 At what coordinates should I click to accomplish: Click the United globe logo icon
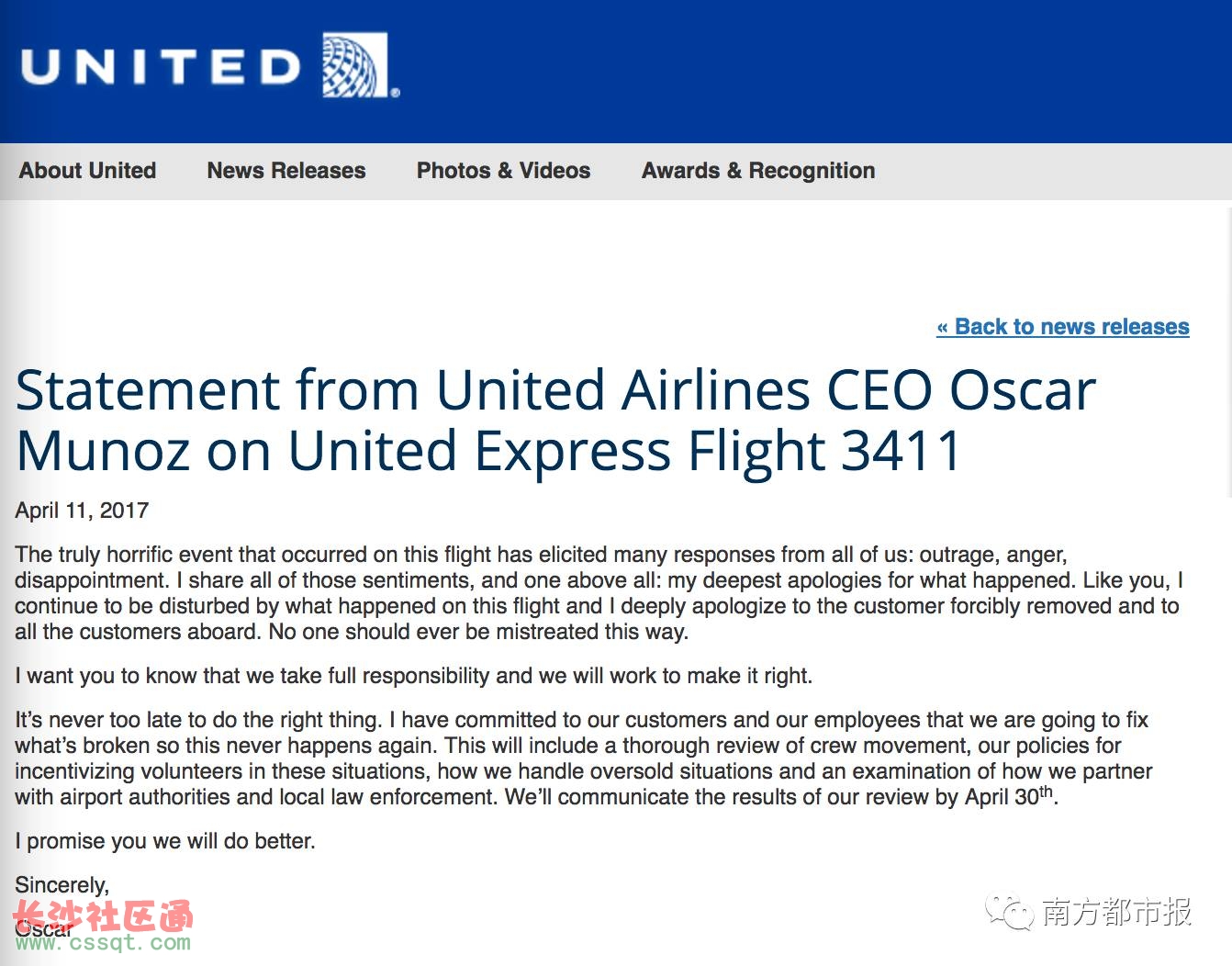tap(356, 65)
